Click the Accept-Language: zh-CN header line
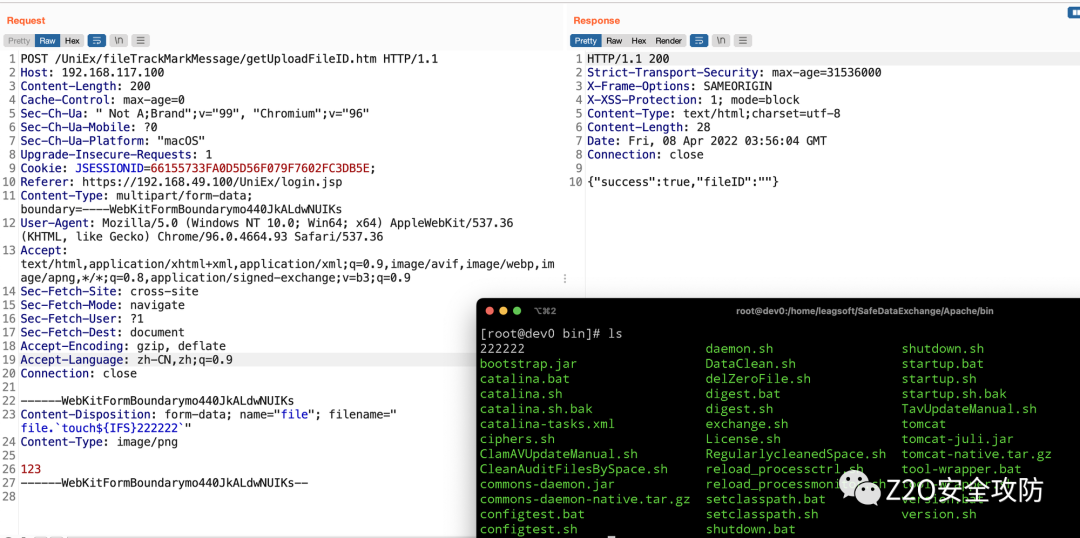The width and height of the screenshot is (1080, 538). point(127,360)
